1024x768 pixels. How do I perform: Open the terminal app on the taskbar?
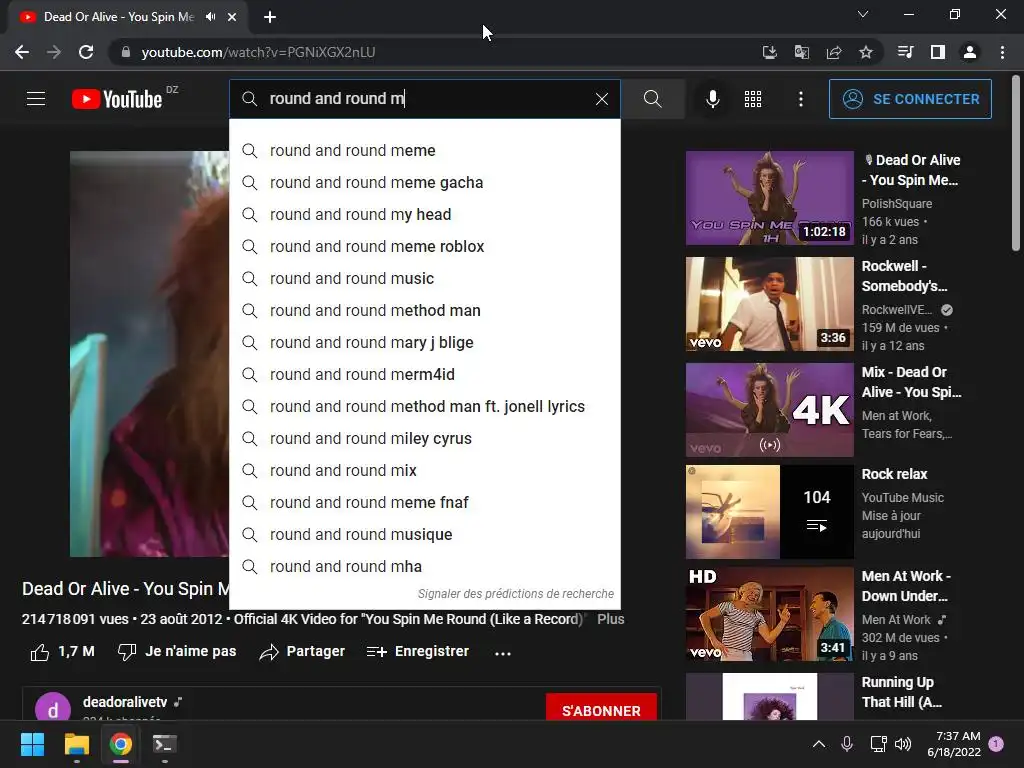coord(163,744)
